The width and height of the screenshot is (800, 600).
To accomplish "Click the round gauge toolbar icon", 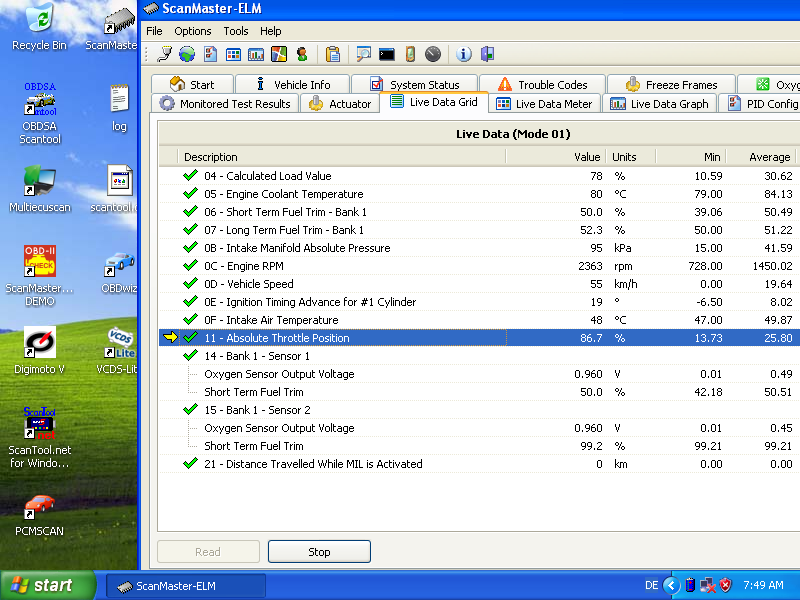I will coord(432,54).
